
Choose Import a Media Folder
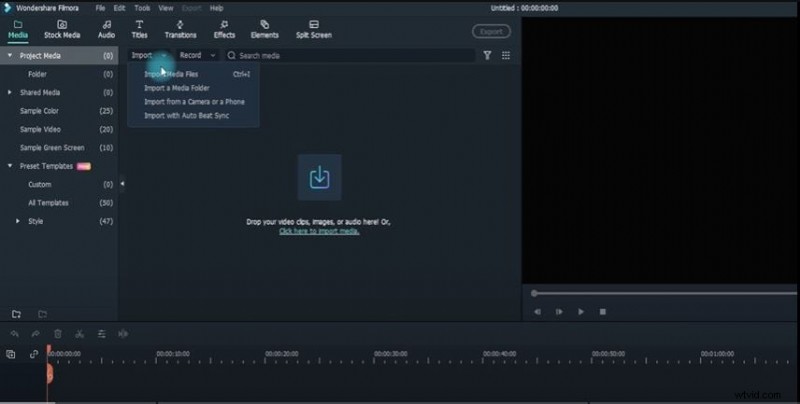click(x=177, y=88)
